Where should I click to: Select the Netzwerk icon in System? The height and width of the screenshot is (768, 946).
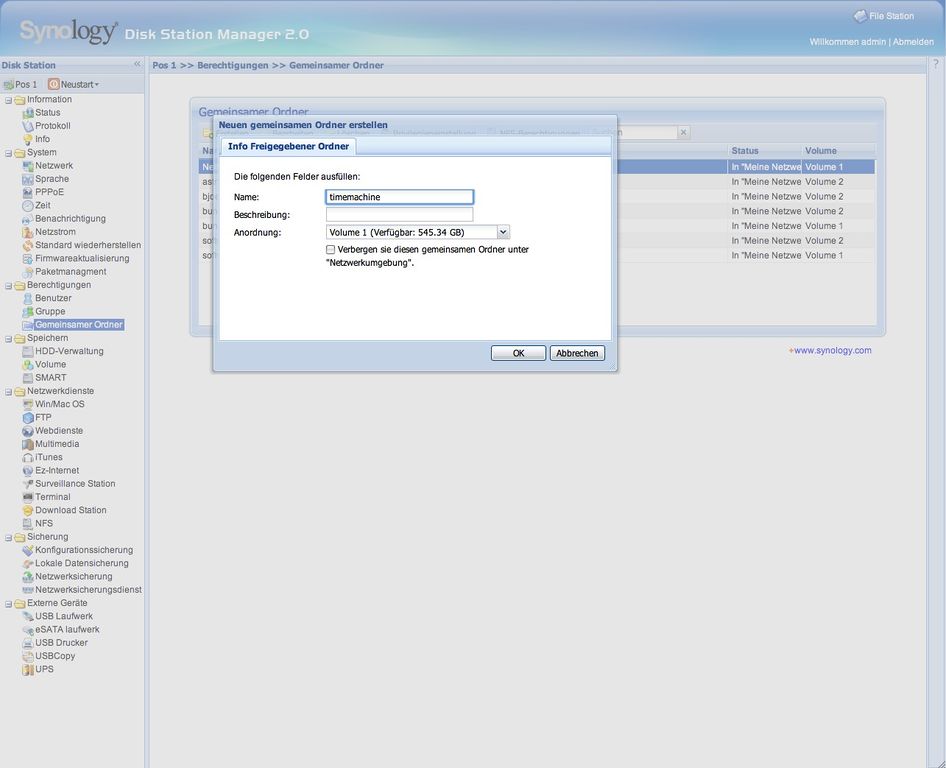(x=28, y=166)
